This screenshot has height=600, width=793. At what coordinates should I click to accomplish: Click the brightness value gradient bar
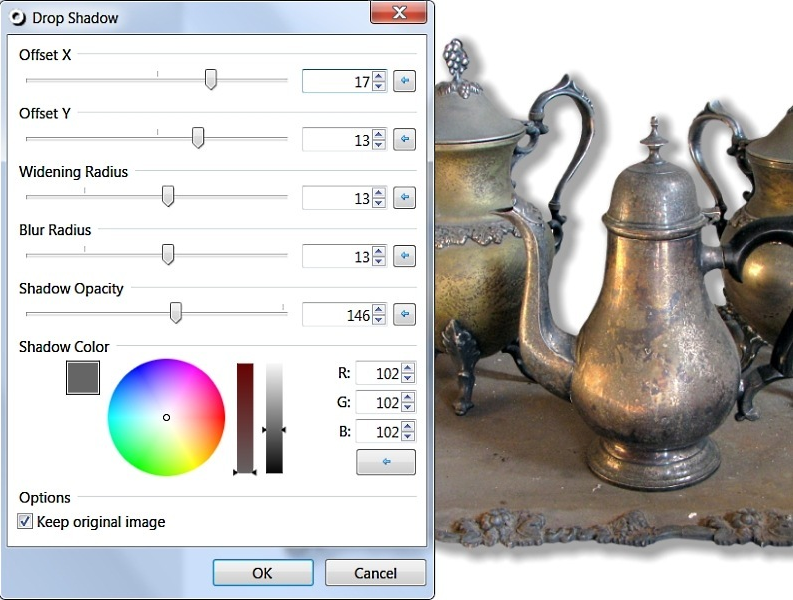(x=274, y=418)
